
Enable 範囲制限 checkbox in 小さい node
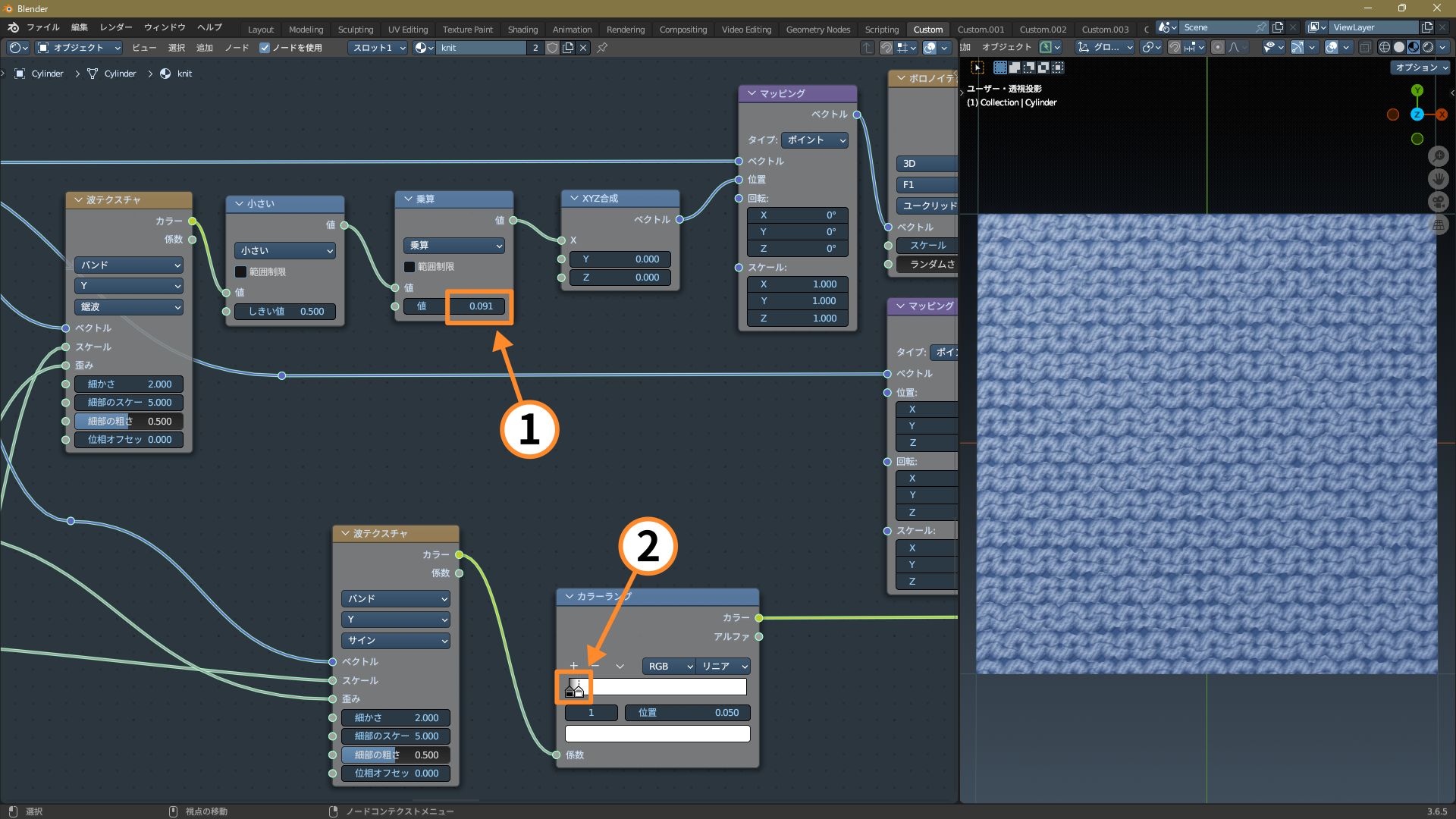pos(240,271)
